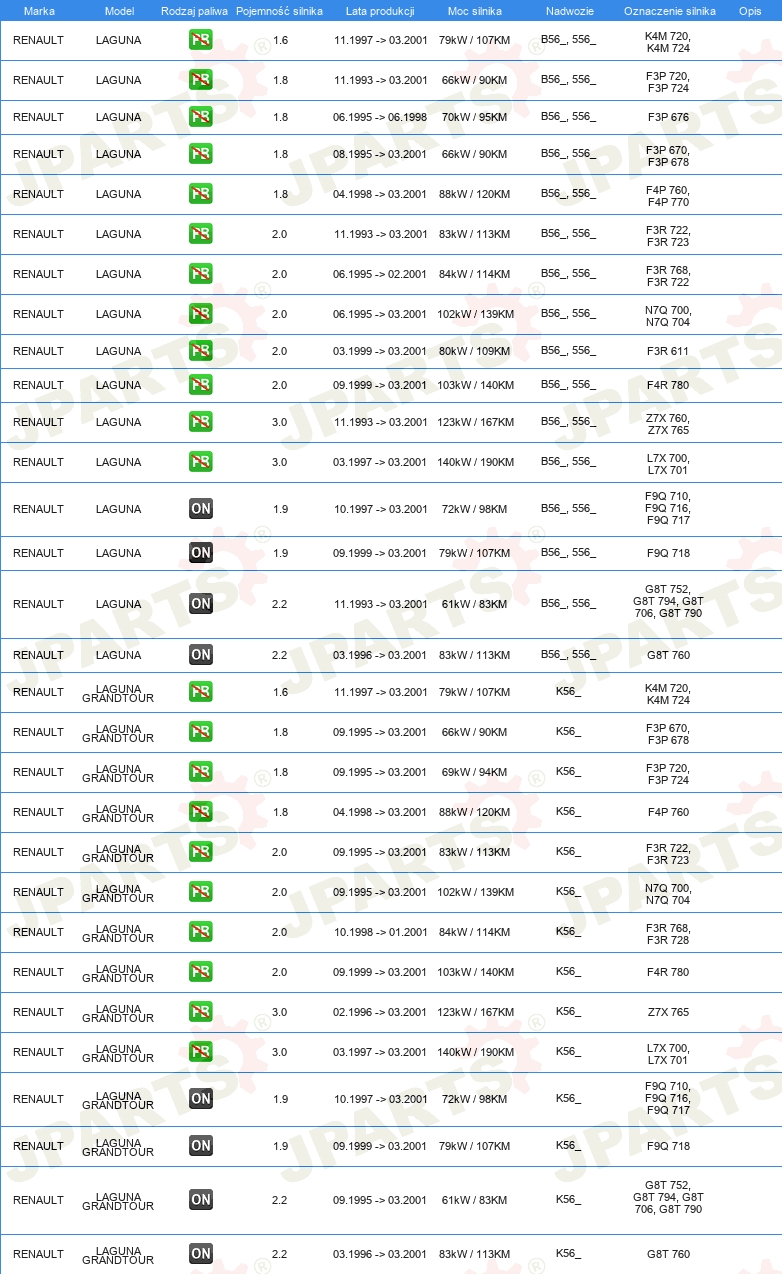Select the PB icon for Laguna 2.0 11.1993 row
This screenshot has width=782, height=1274.
point(200,234)
